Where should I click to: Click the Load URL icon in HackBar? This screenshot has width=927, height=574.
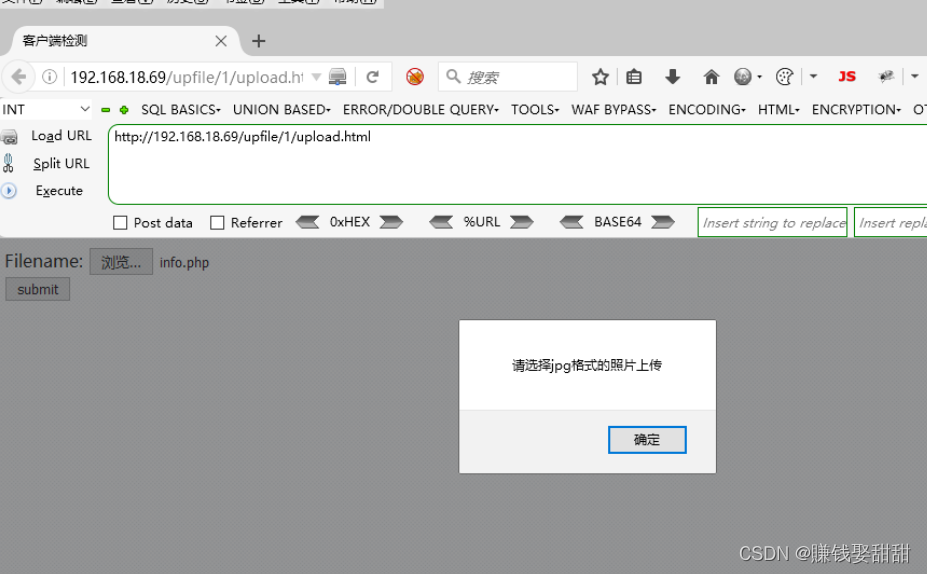click(x=9, y=138)
